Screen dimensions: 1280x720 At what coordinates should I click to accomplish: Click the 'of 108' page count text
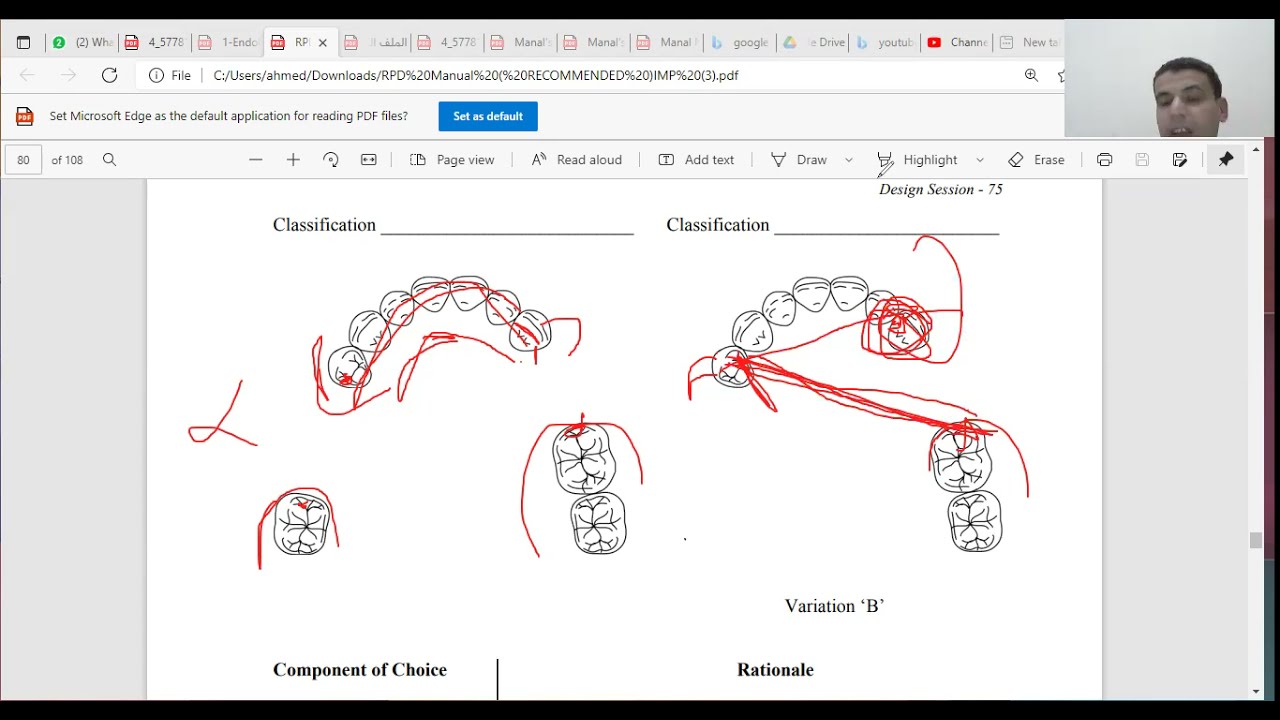tap(67, 160)
